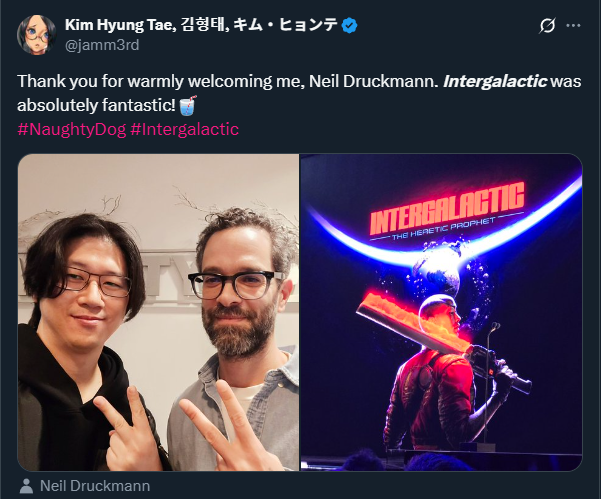Click the @jamm3rd handle
The width and height of the screenshot is (601, 499).
(x=102, y=45)
